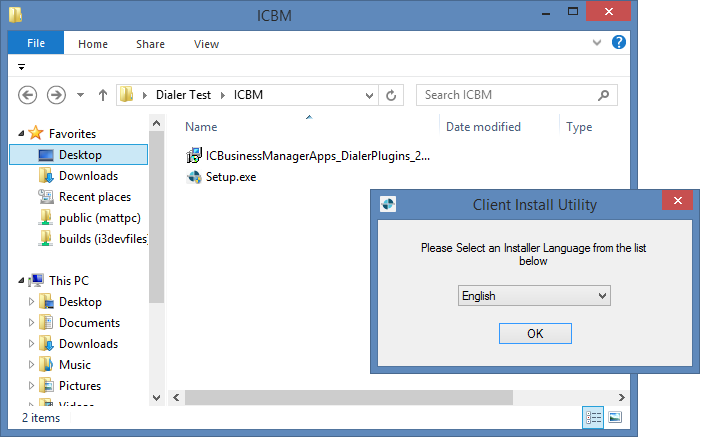Open the Share ribbon tab
The image size is (701, 437).
pyautogui.click(x=151, y=44)
